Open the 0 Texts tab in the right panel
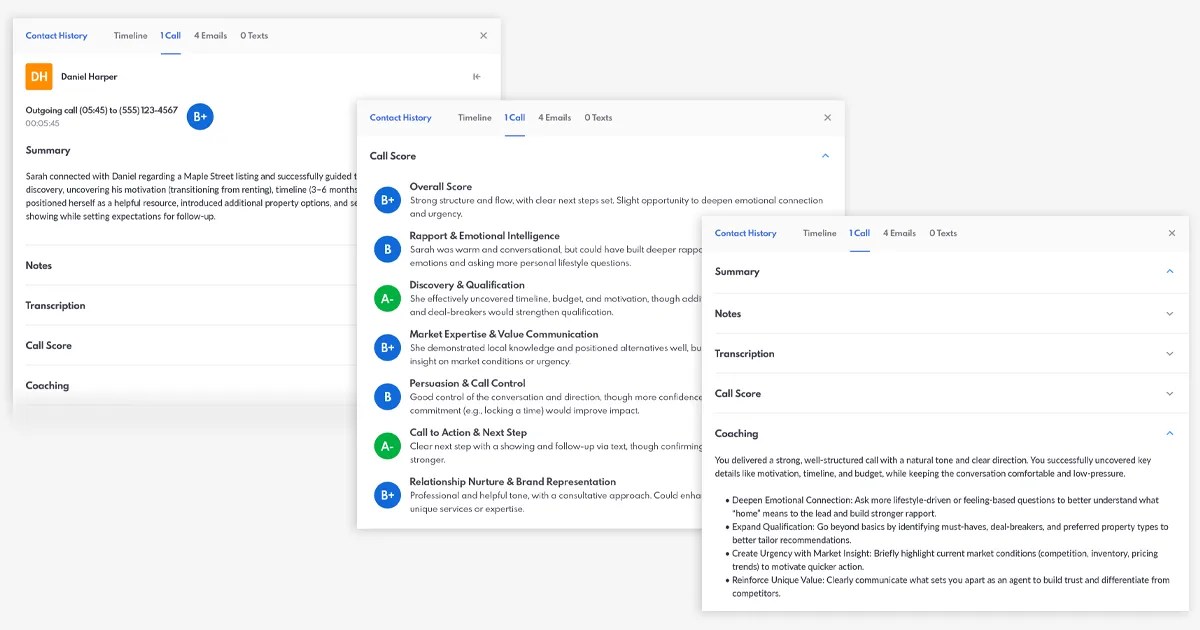The image size is (1200, 630). coord(943,233)
